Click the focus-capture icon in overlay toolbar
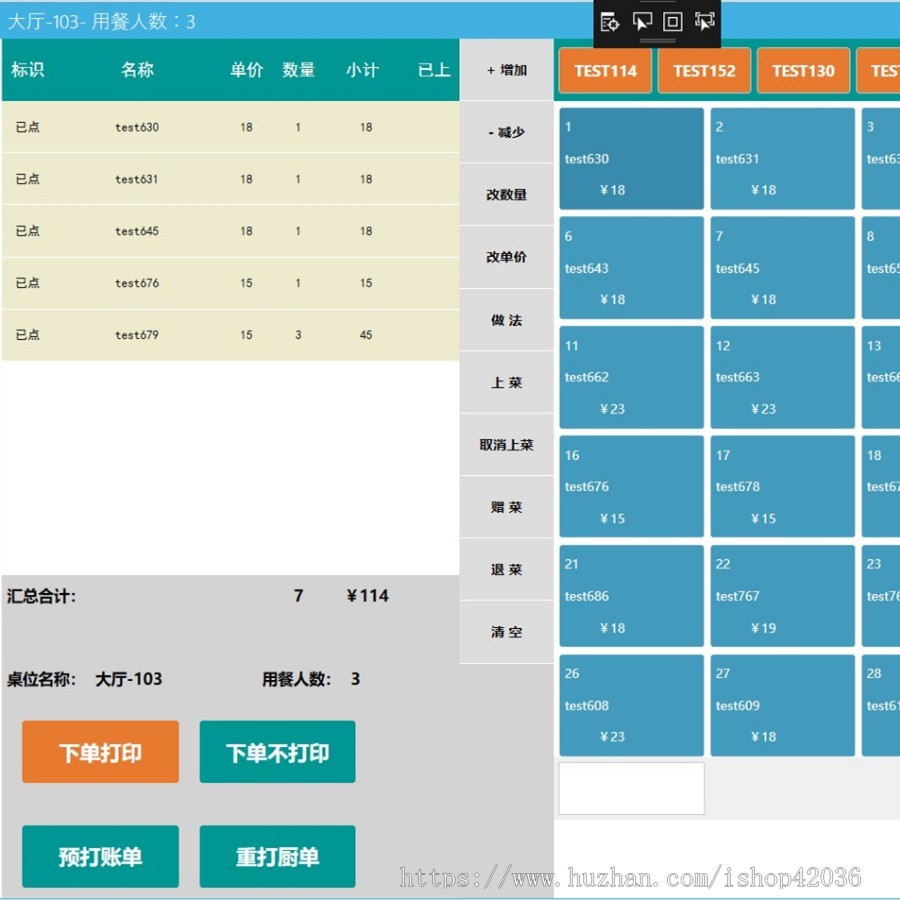Image resolution: width=900 pixels, height=900 pixels. [705, 21]
